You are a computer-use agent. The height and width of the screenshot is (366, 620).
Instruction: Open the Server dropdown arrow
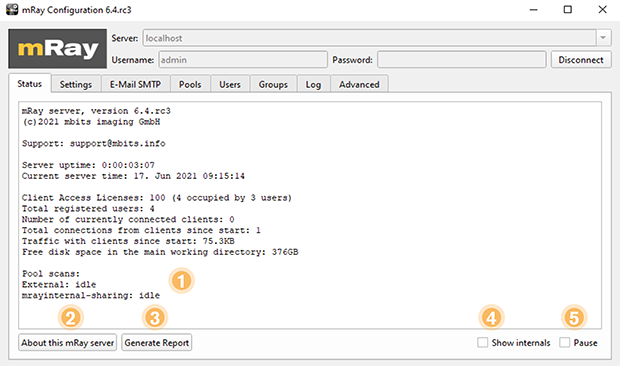coord(603,38)
